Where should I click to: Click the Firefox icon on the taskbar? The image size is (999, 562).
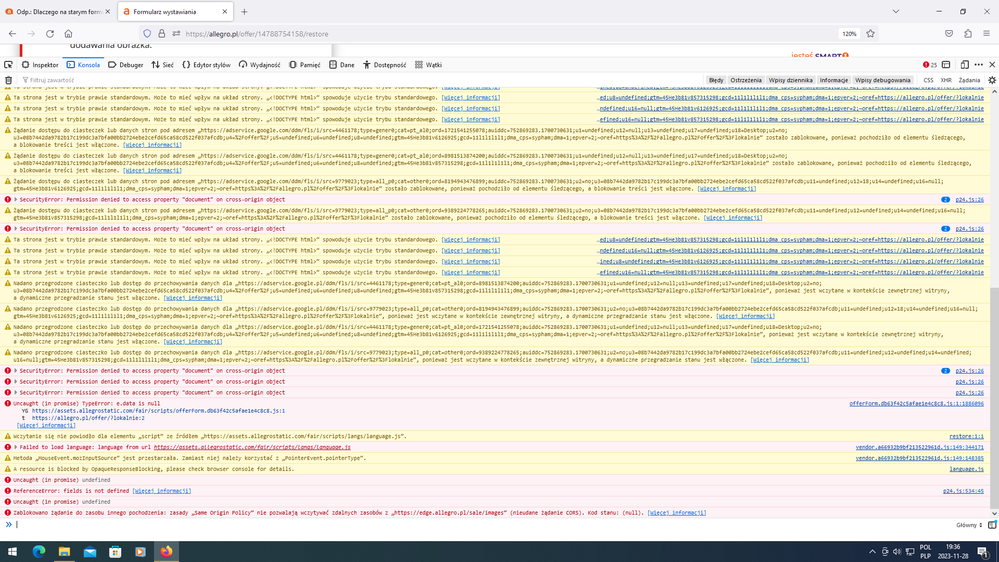click(x=166, y=551)
